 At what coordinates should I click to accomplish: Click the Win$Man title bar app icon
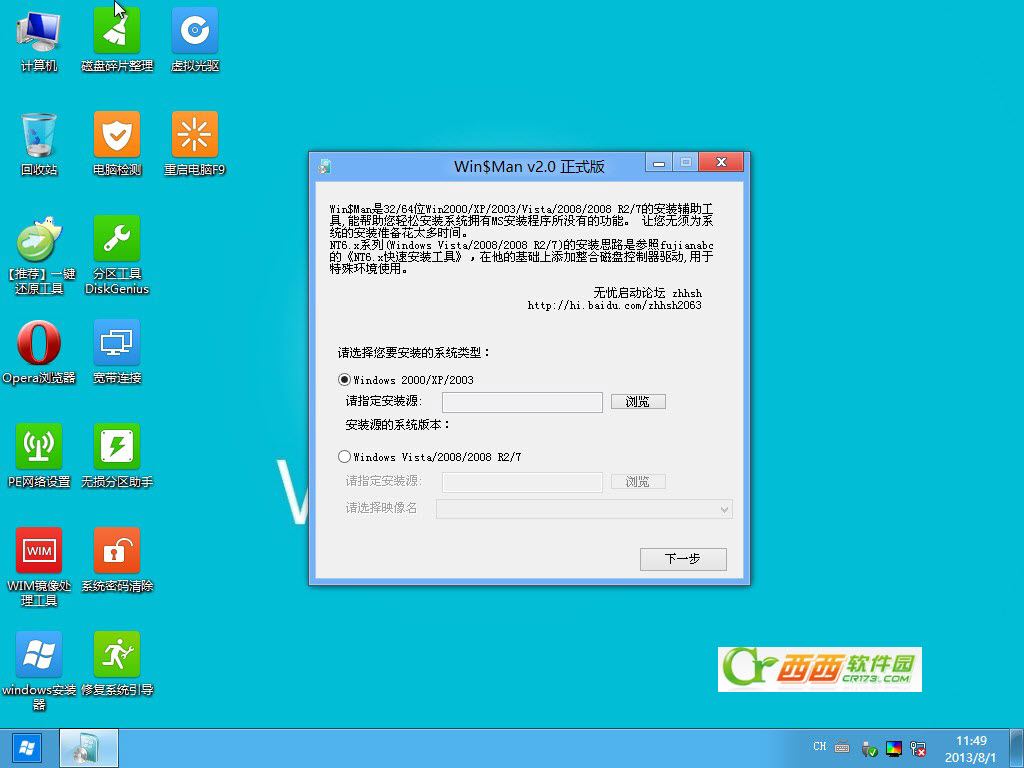tap(325, 167)
